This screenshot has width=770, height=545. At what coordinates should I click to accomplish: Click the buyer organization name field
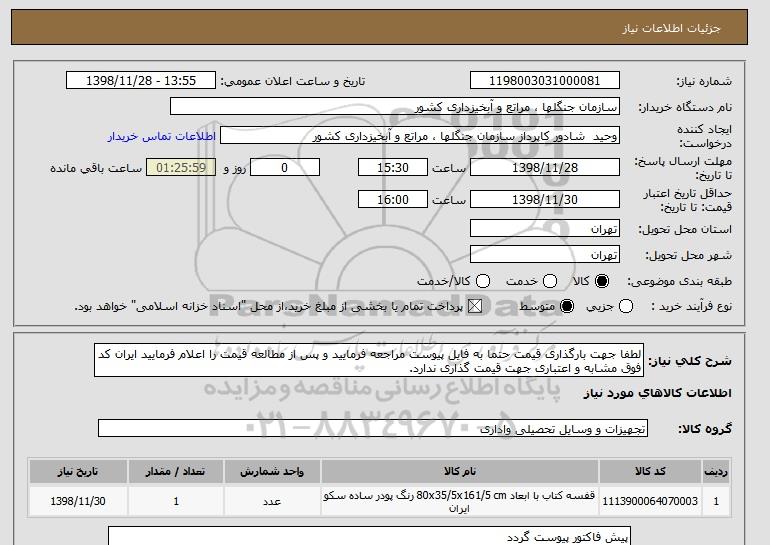[395, 107]
